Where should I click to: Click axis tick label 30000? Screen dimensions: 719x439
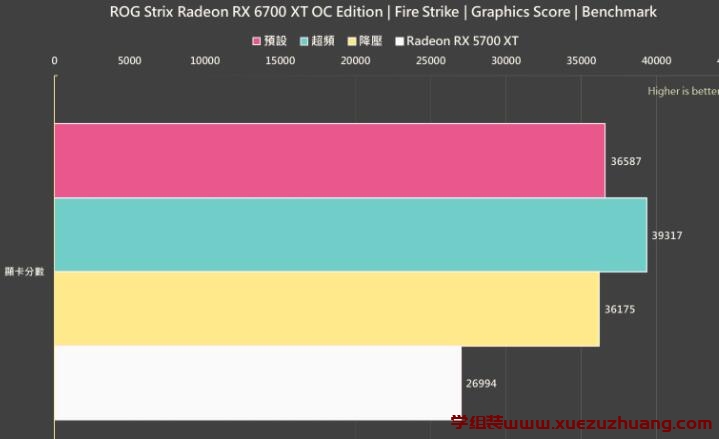click(x=506, y=61)
